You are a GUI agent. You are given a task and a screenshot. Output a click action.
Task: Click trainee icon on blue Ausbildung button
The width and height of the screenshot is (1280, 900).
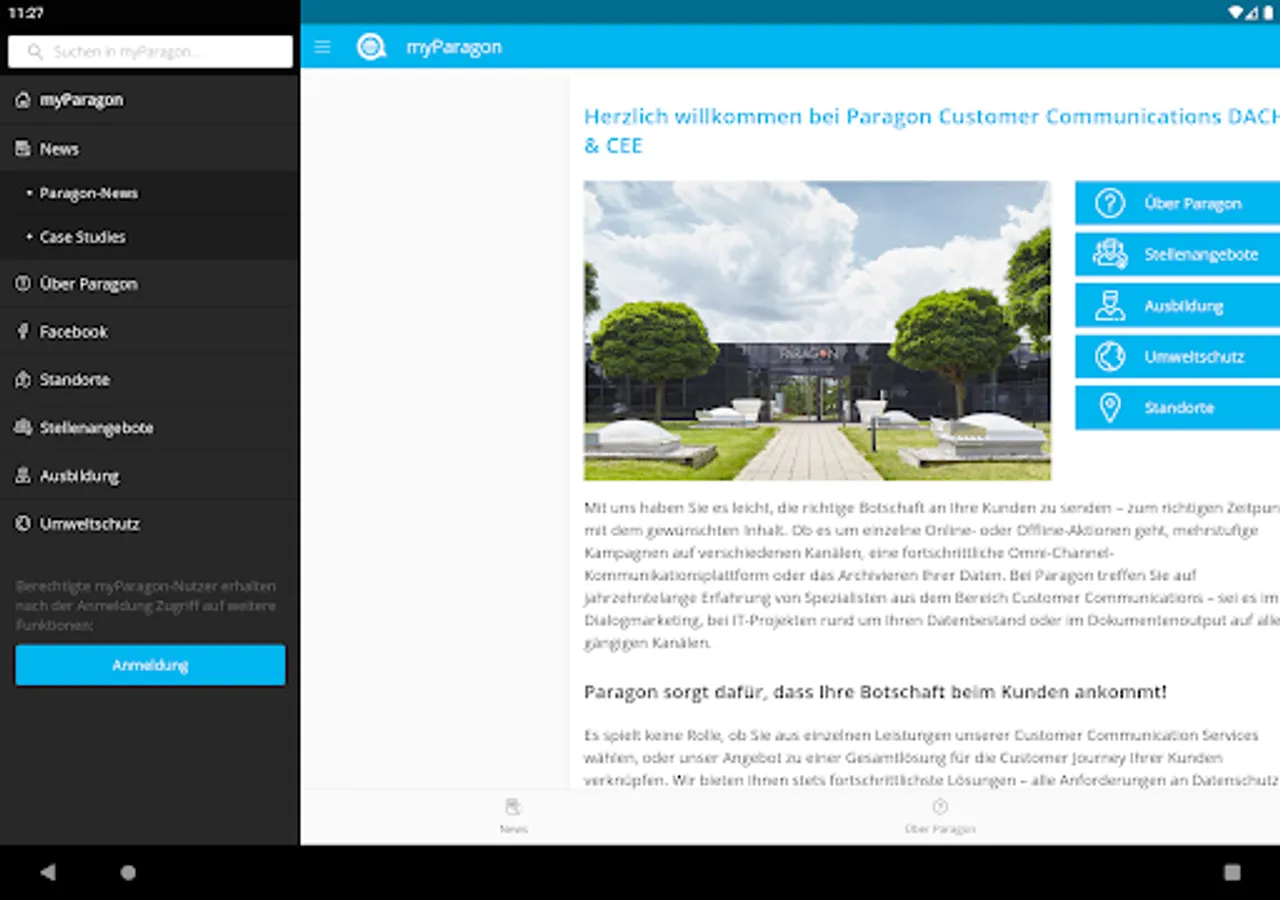(x=1110, y=306)
